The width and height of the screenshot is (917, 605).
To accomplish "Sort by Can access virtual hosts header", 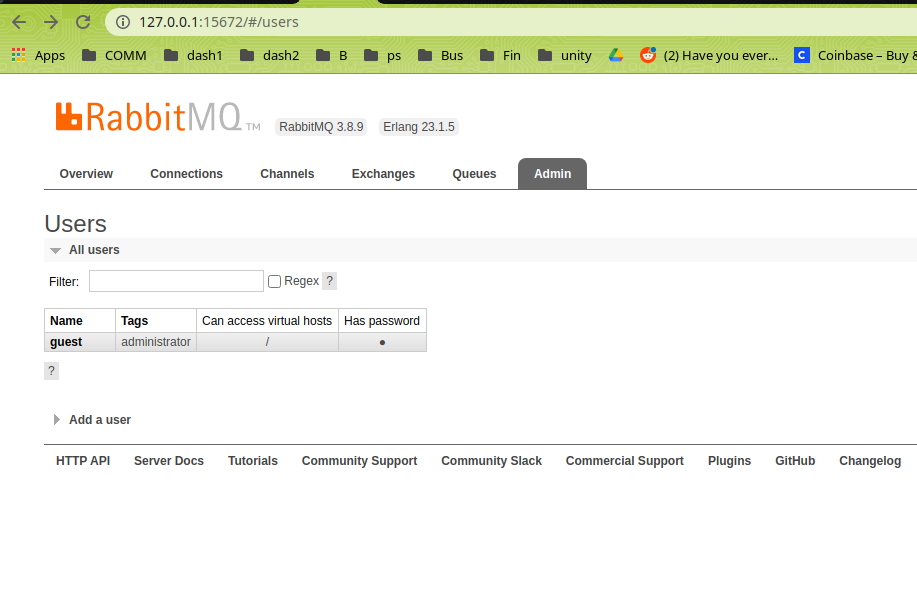I will coord(267,321).
